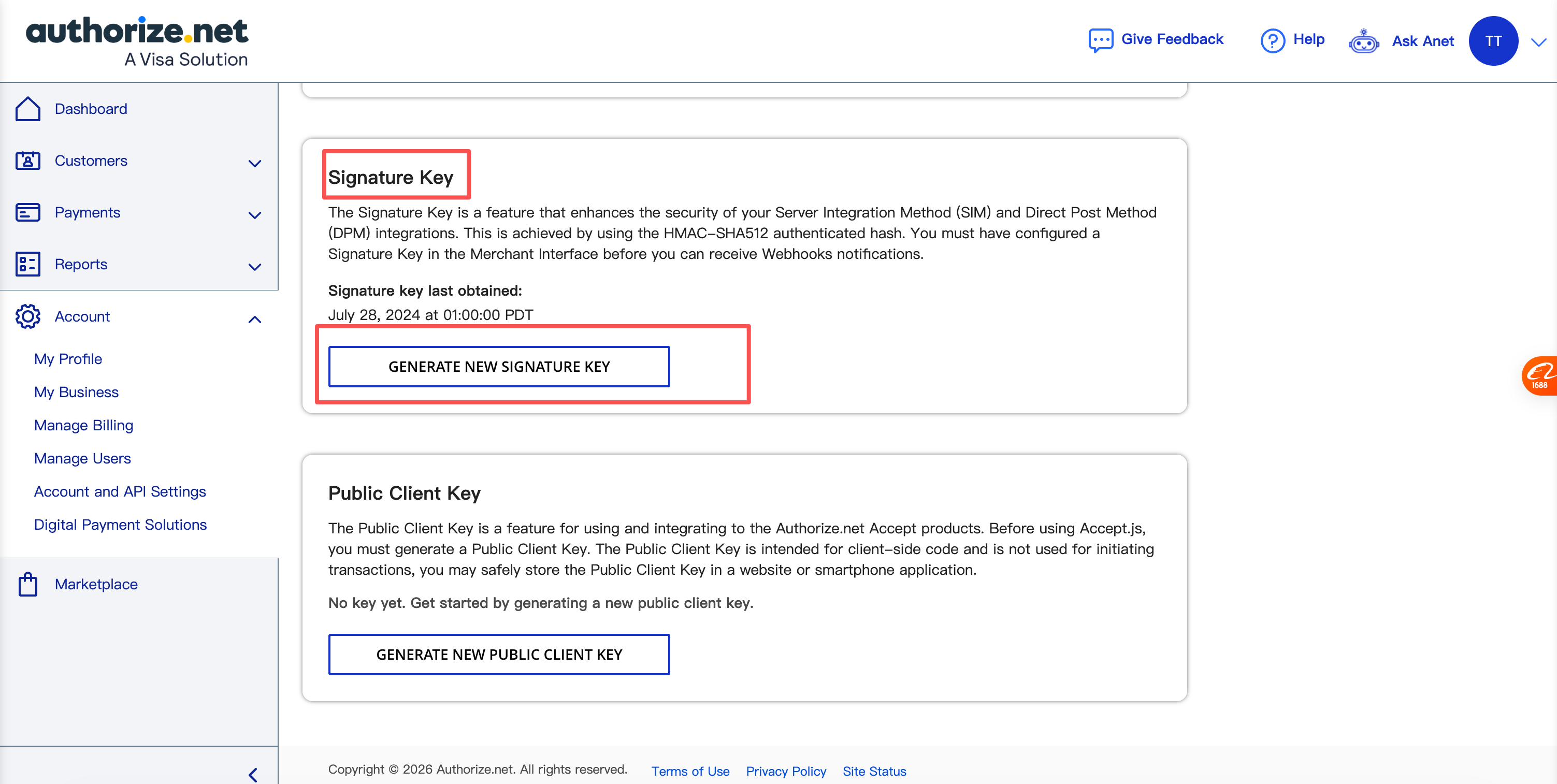The width and height of the screenshot is (1557, 784).
Task: Open the Customers menu item
Action: [x=91, y=161]
